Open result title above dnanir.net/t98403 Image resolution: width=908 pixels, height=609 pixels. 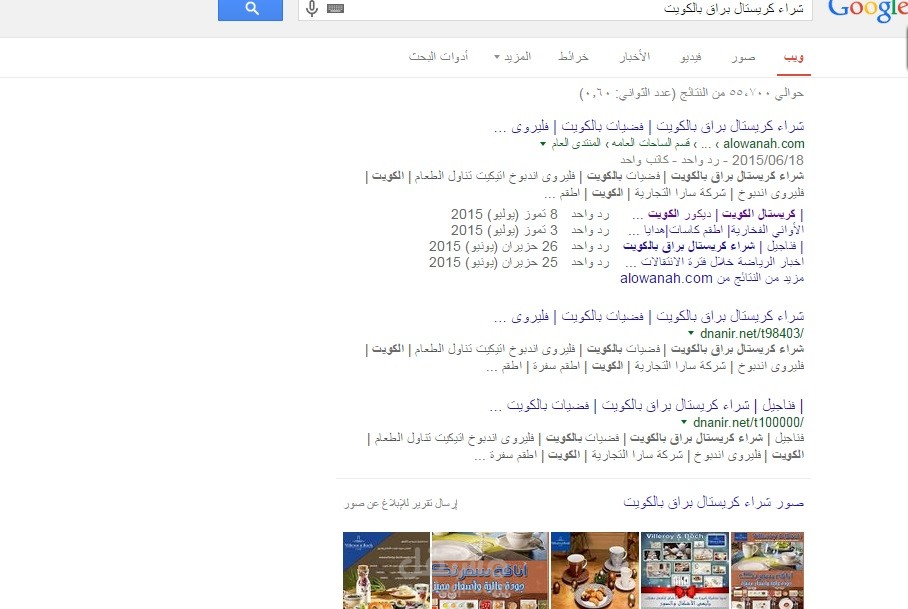(649, 316)
